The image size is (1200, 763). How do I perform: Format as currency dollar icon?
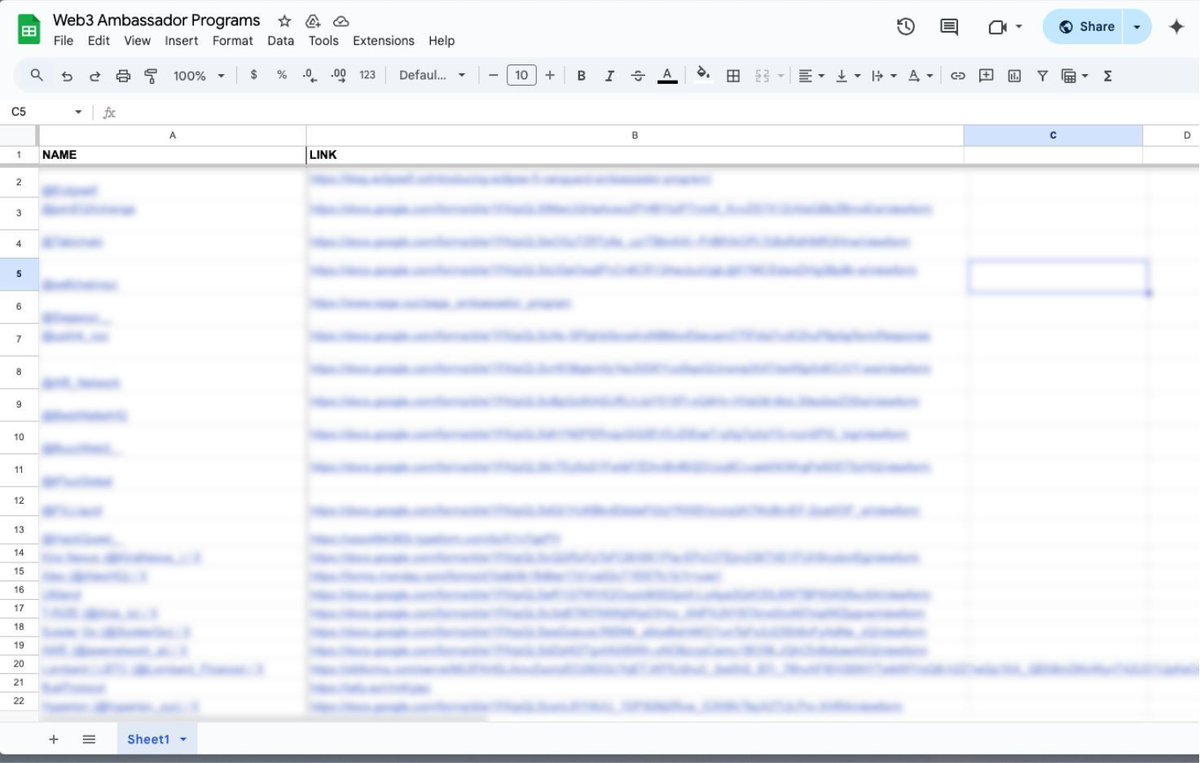[254, 75]
